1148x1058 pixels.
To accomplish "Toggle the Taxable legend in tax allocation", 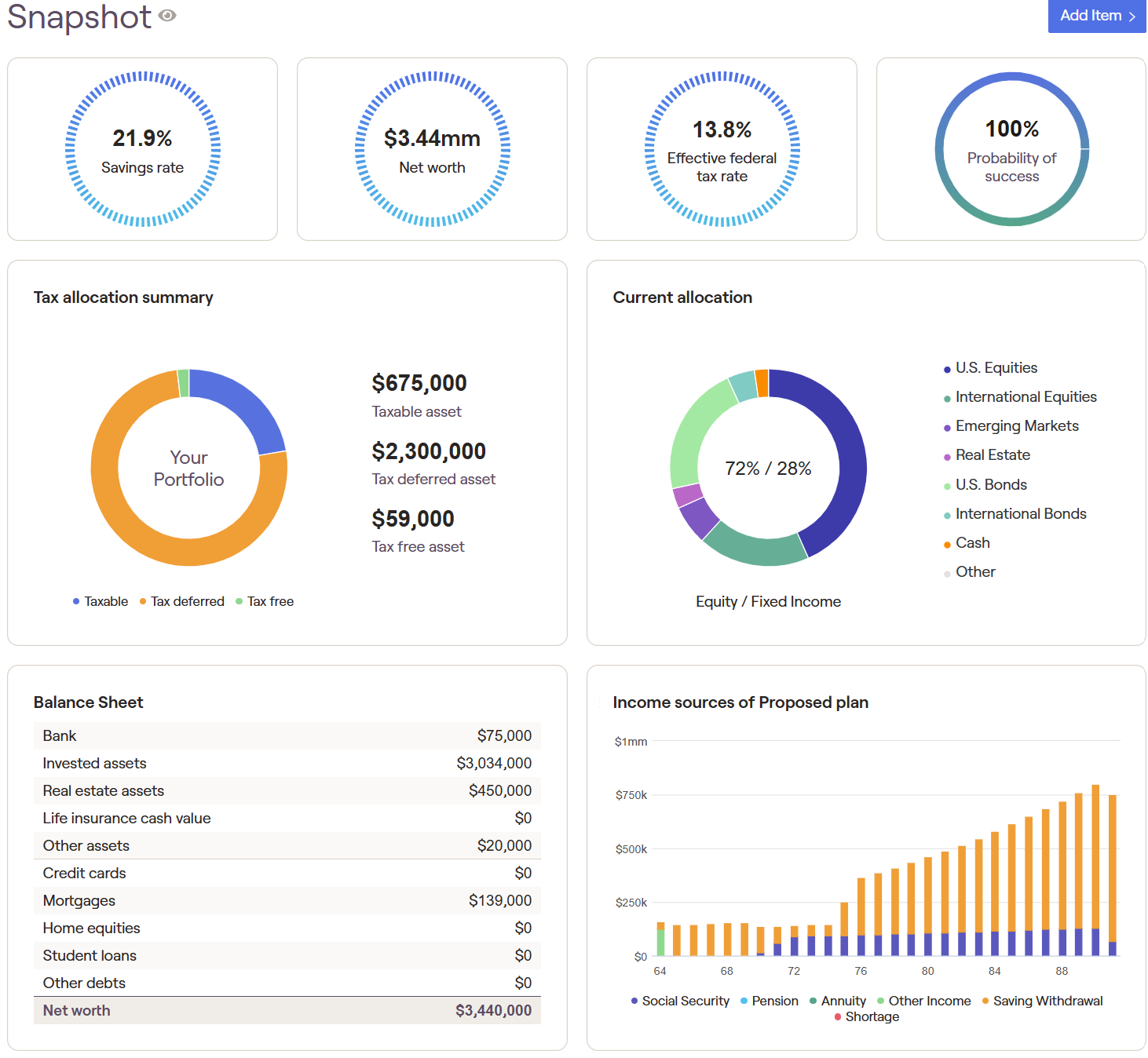I will 101,601.
